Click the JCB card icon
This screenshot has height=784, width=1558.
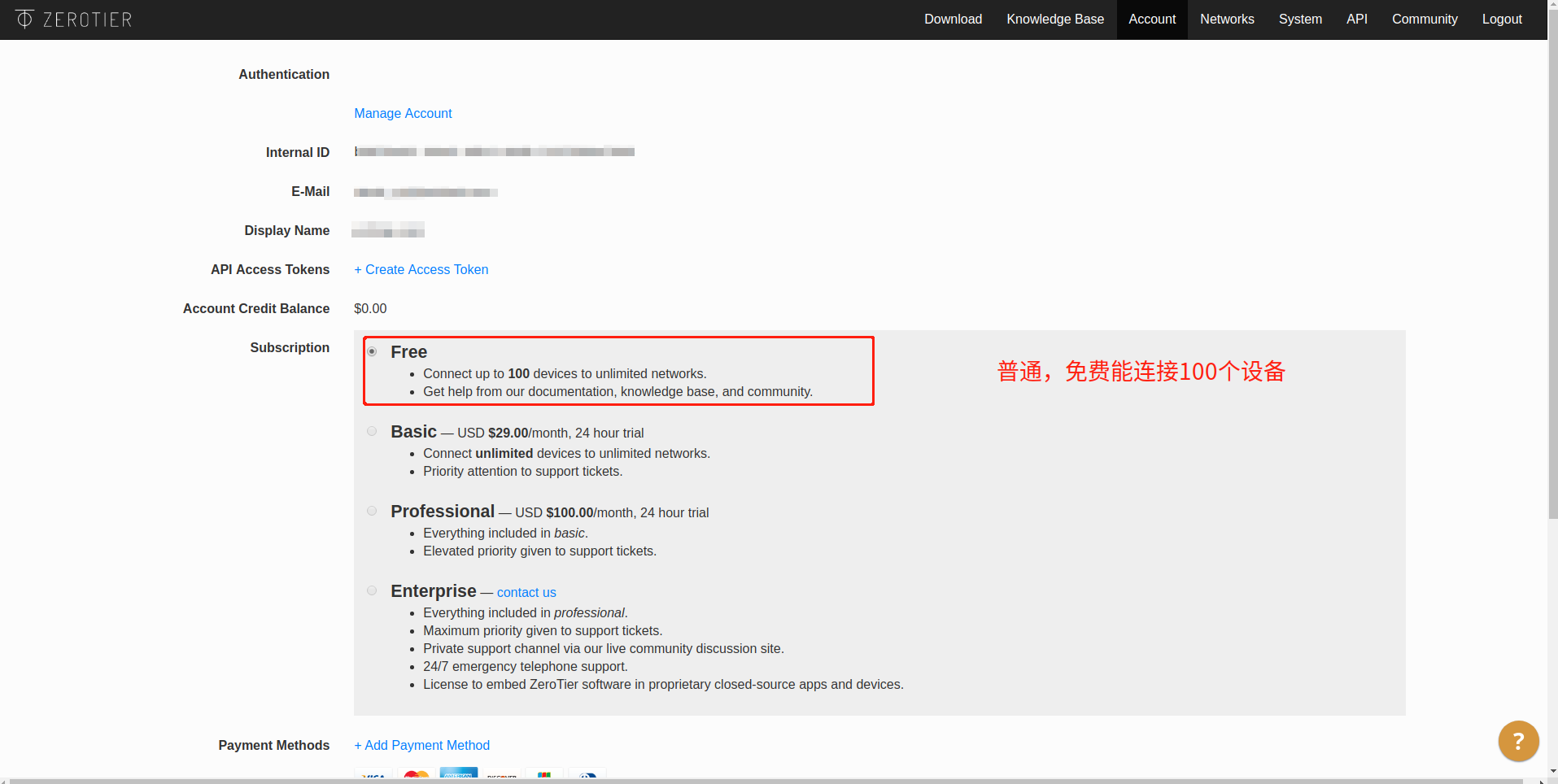[x=544, y=775]
